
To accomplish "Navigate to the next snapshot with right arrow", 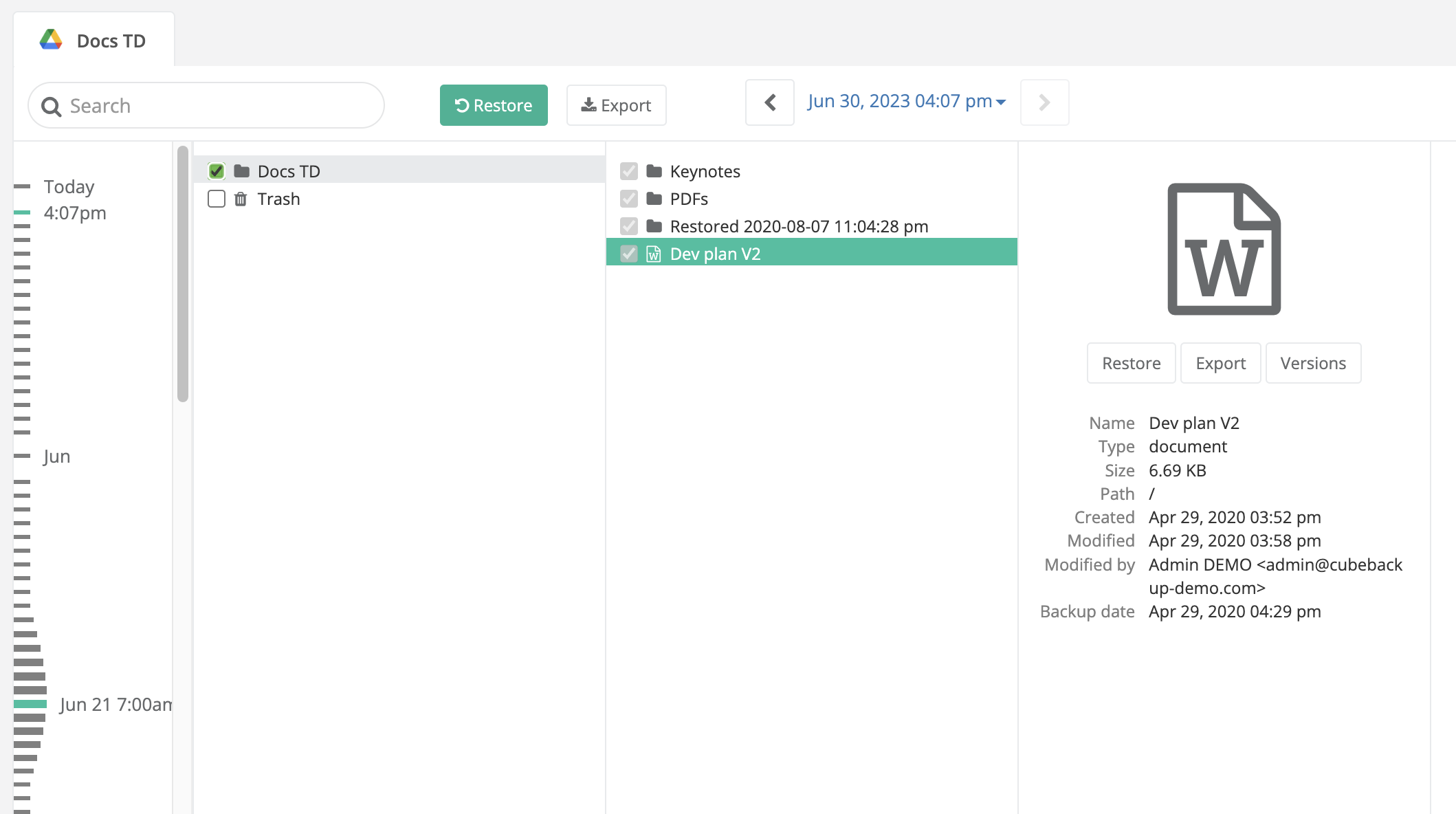I will 1044,102.
